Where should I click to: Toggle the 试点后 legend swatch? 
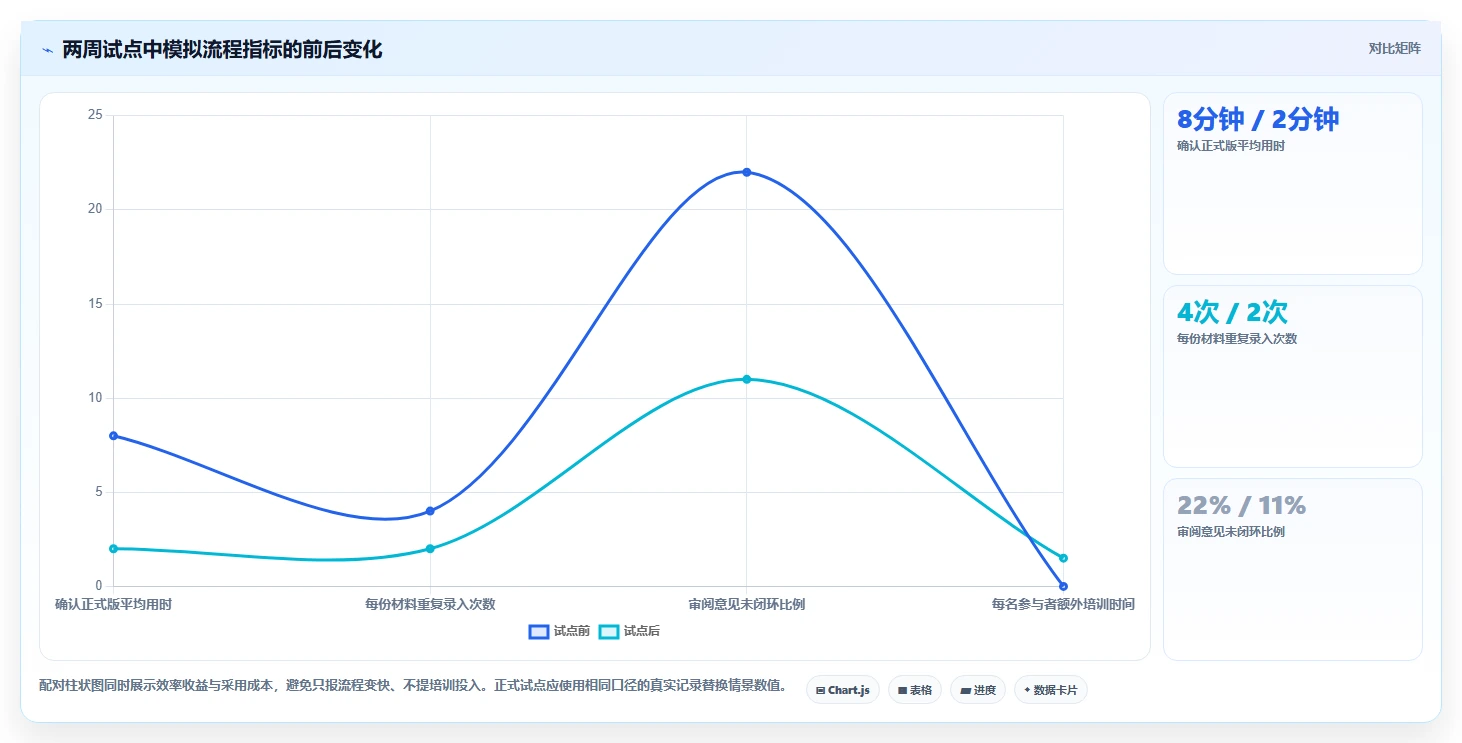click(x=609, y=631)
